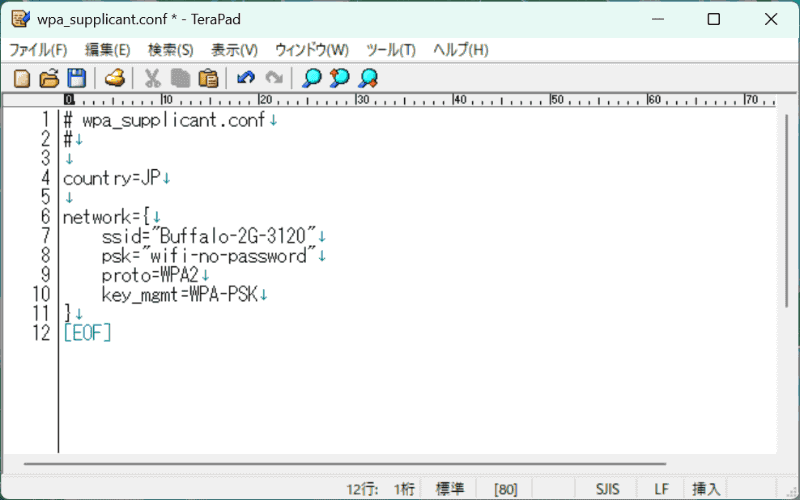Click the LF line-ending status entry
The image size is (800, 500).
click(661, 489)
